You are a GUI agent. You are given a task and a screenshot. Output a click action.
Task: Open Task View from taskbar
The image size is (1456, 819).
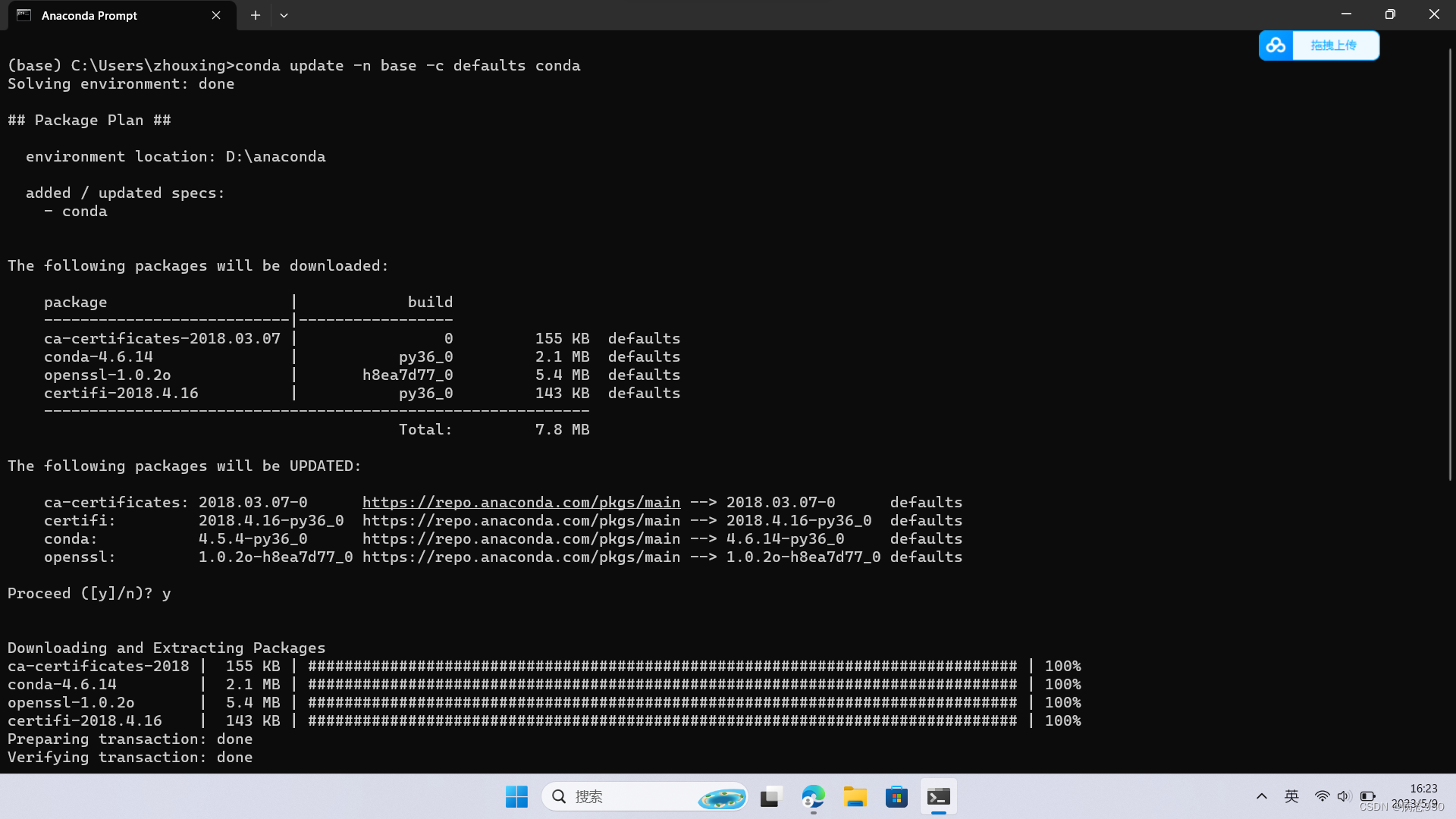(x=770, y=796)
